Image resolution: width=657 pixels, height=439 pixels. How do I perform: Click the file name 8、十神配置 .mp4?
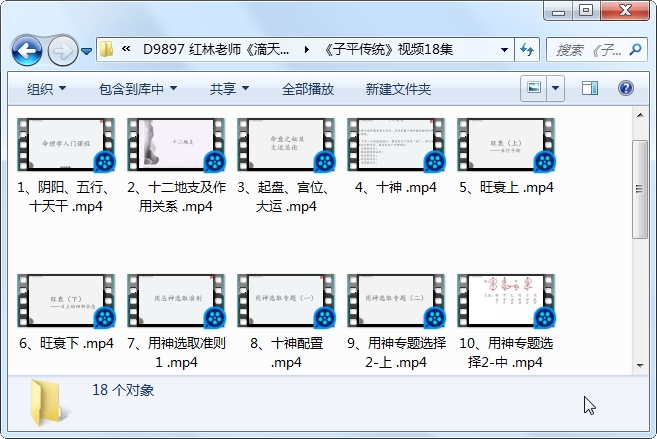coord(286,353)
